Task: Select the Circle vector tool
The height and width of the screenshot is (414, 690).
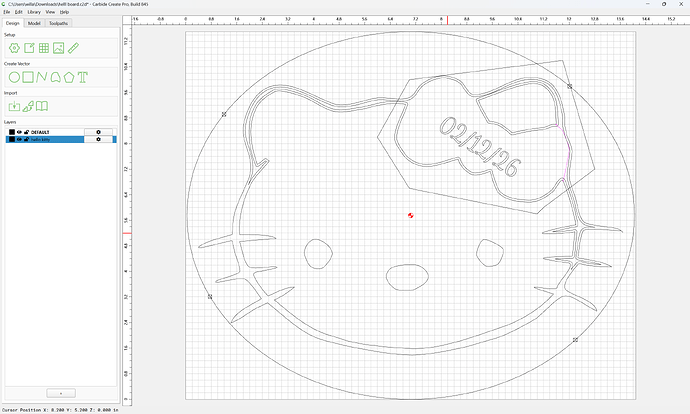Action: pyautogui.click(x=14, y=77)
